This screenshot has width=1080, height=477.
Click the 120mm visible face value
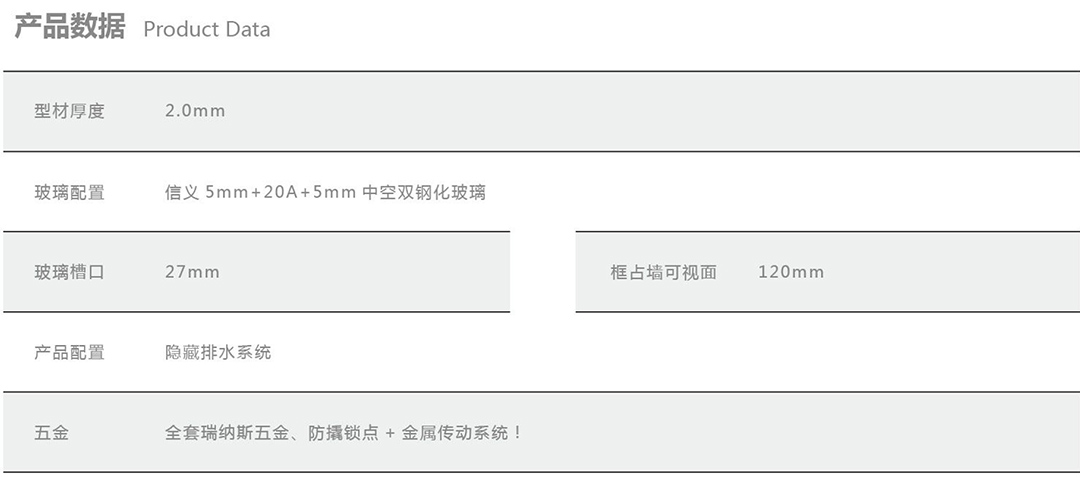coord(791,272)
